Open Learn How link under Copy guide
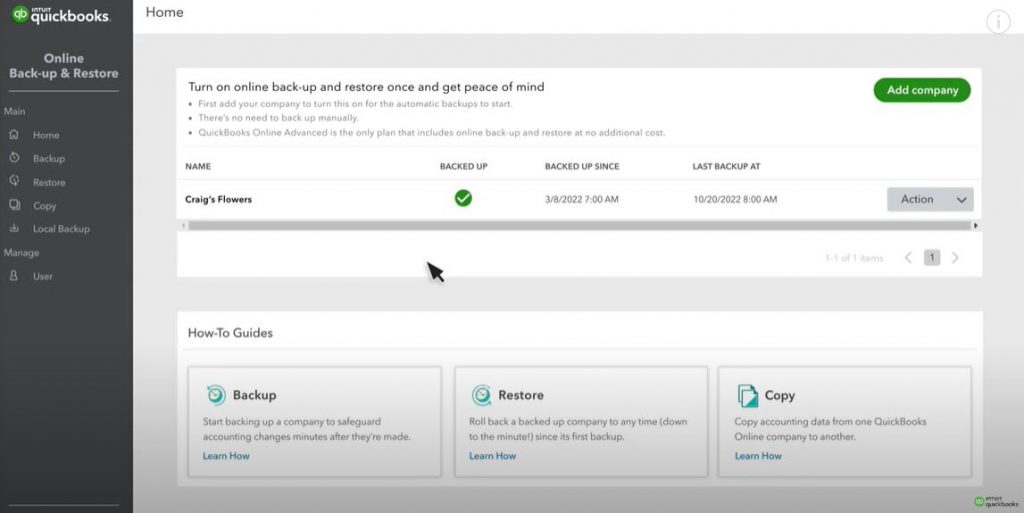The image size is (1024, 513). [x=758, y=456]
